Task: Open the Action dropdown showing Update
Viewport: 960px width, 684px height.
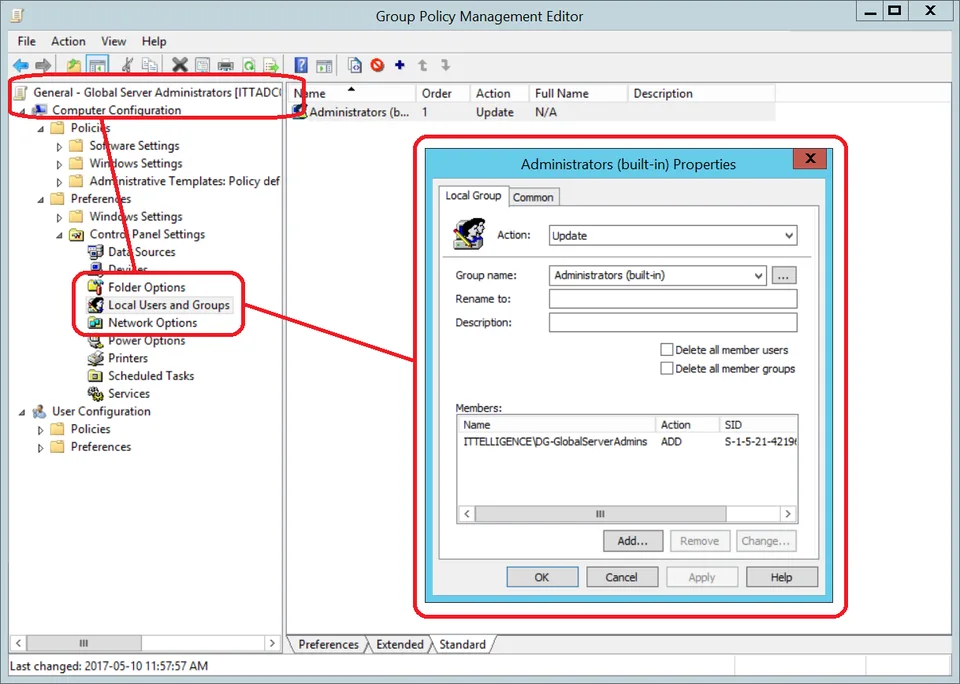Action: tap(673, 235)
